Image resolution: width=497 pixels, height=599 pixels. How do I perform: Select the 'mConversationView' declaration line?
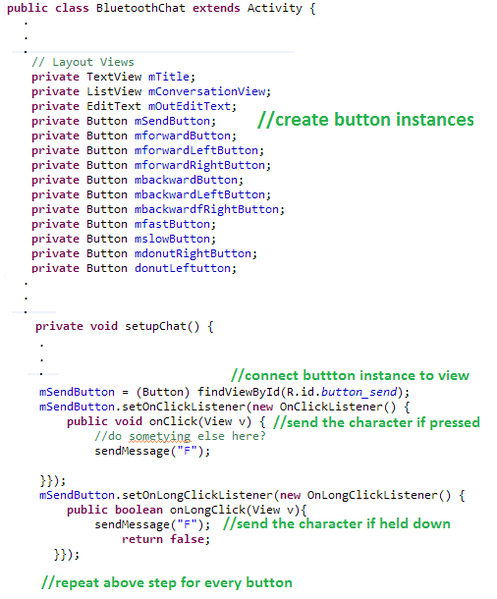151,92
